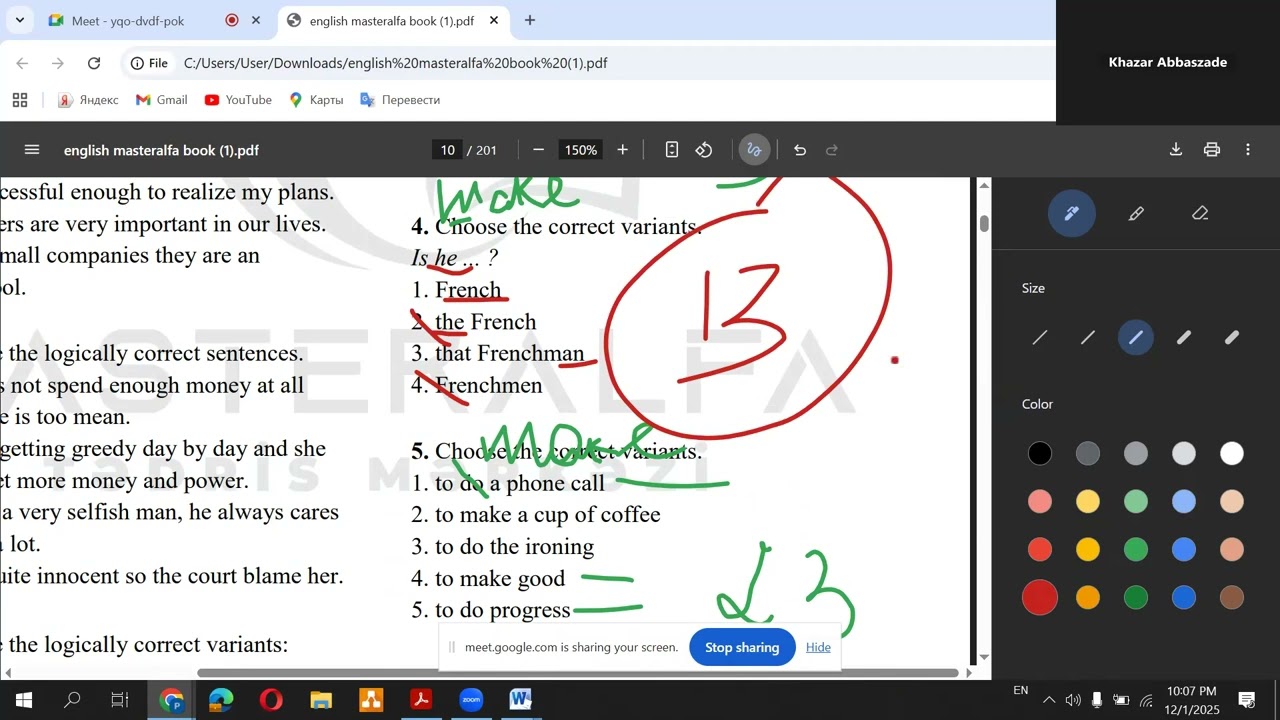Undo the last annotation stroke
1280x720 pixels.
pyautogui.click(x=800, y=150)
